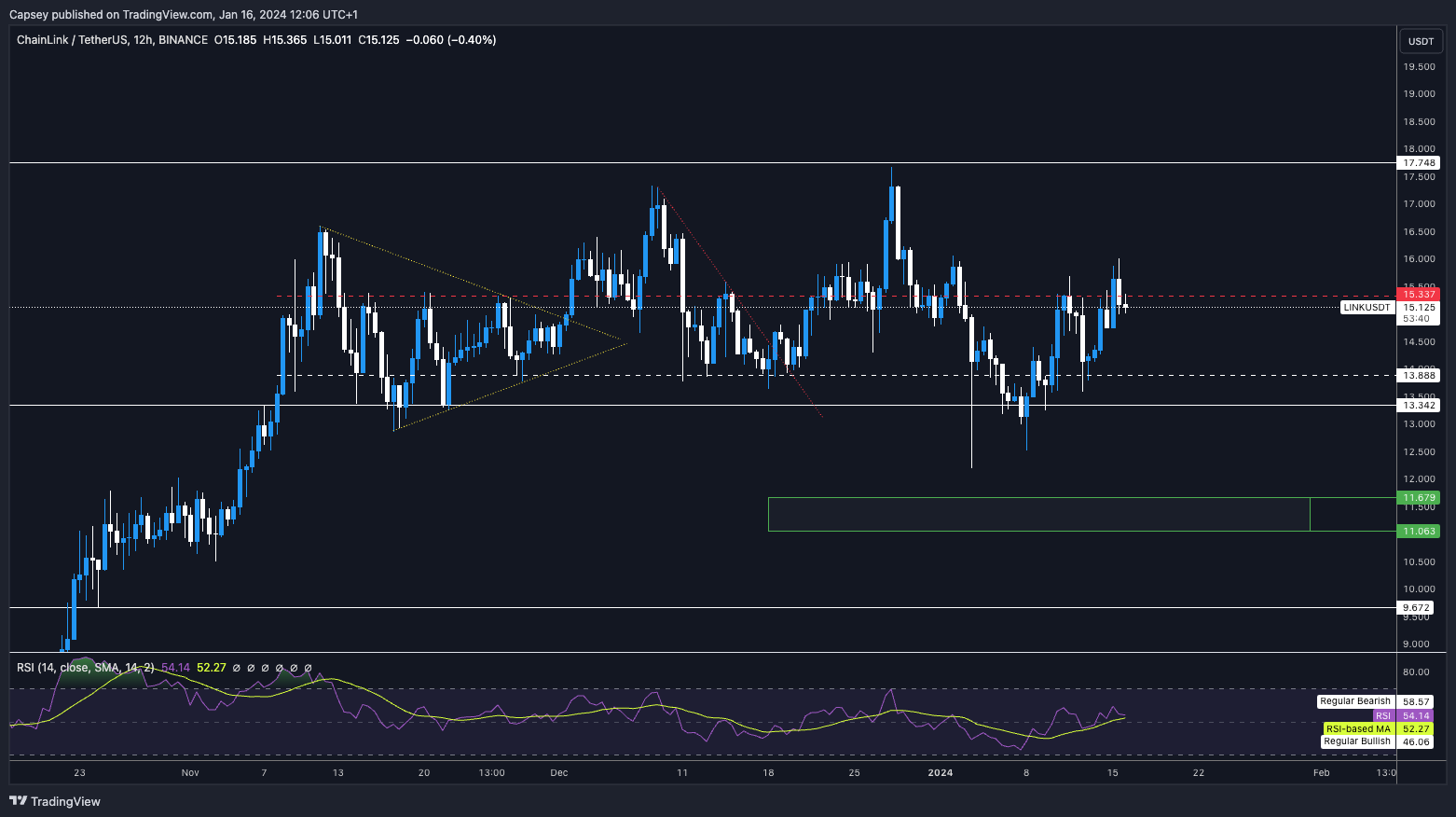
Task: Select the red 15.337 price label
Action: pos(1420,295)
